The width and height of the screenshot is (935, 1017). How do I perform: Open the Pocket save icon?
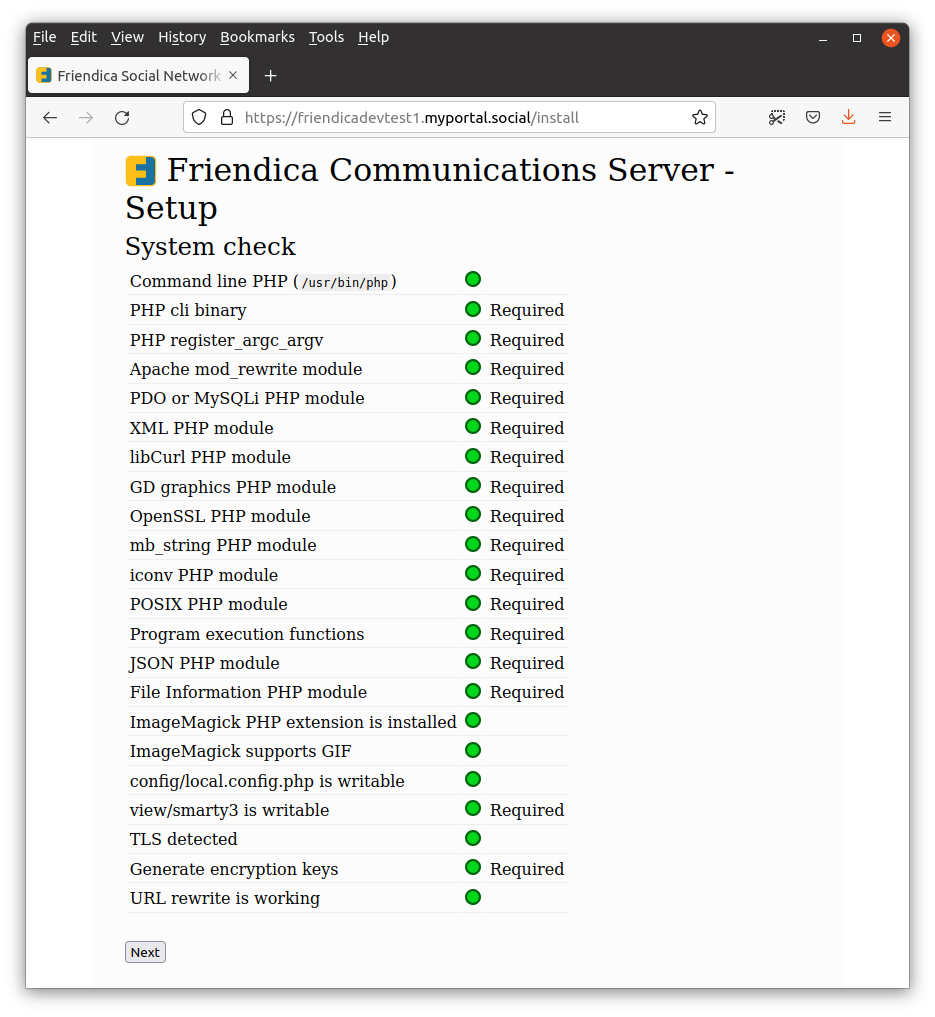coord(813,117)
